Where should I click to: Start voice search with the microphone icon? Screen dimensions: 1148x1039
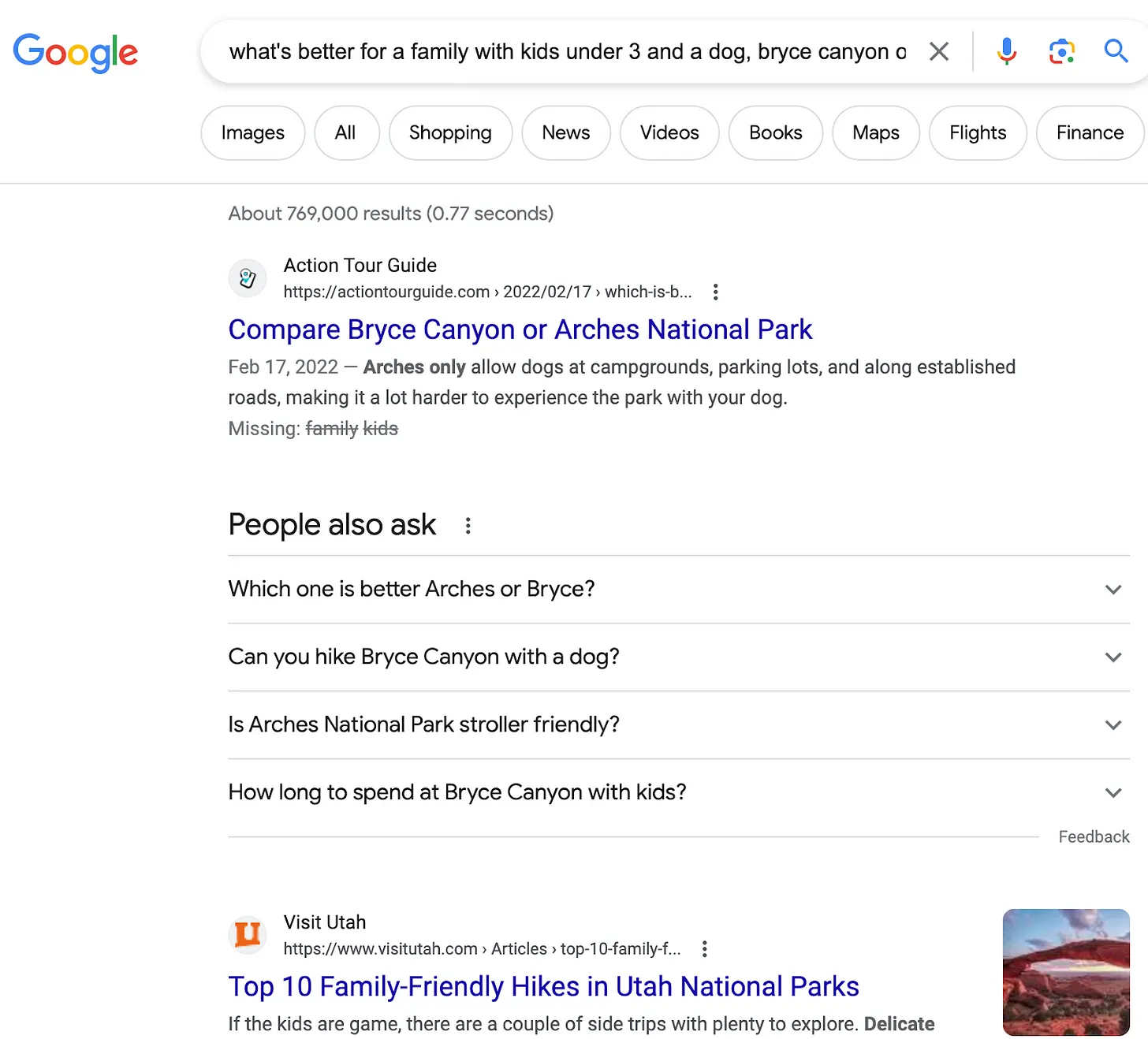tap(1006, 52)
